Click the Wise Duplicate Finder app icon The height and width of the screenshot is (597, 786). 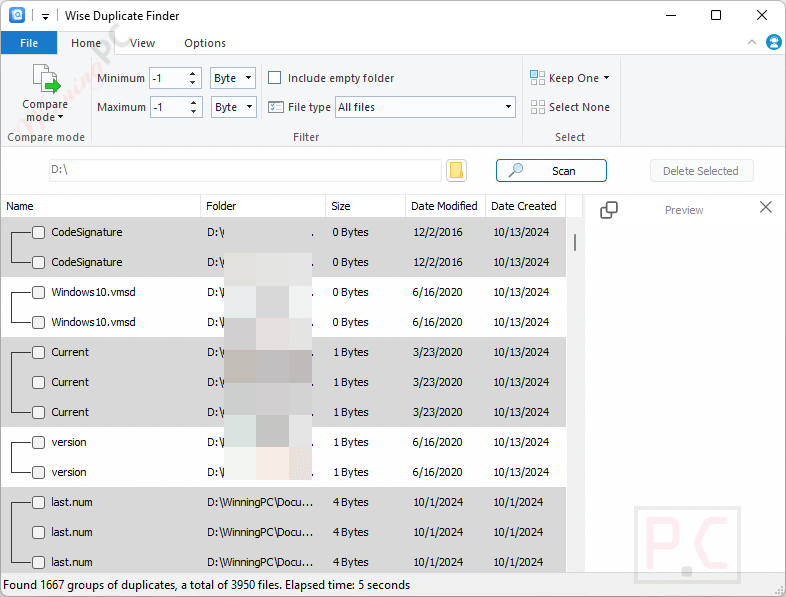coord(17,15)
